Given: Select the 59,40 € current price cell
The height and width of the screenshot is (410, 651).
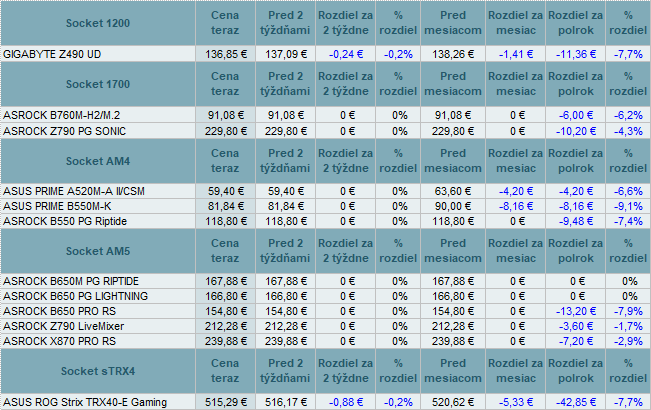Looking at the screenshot, I should (x=225, y=191).
